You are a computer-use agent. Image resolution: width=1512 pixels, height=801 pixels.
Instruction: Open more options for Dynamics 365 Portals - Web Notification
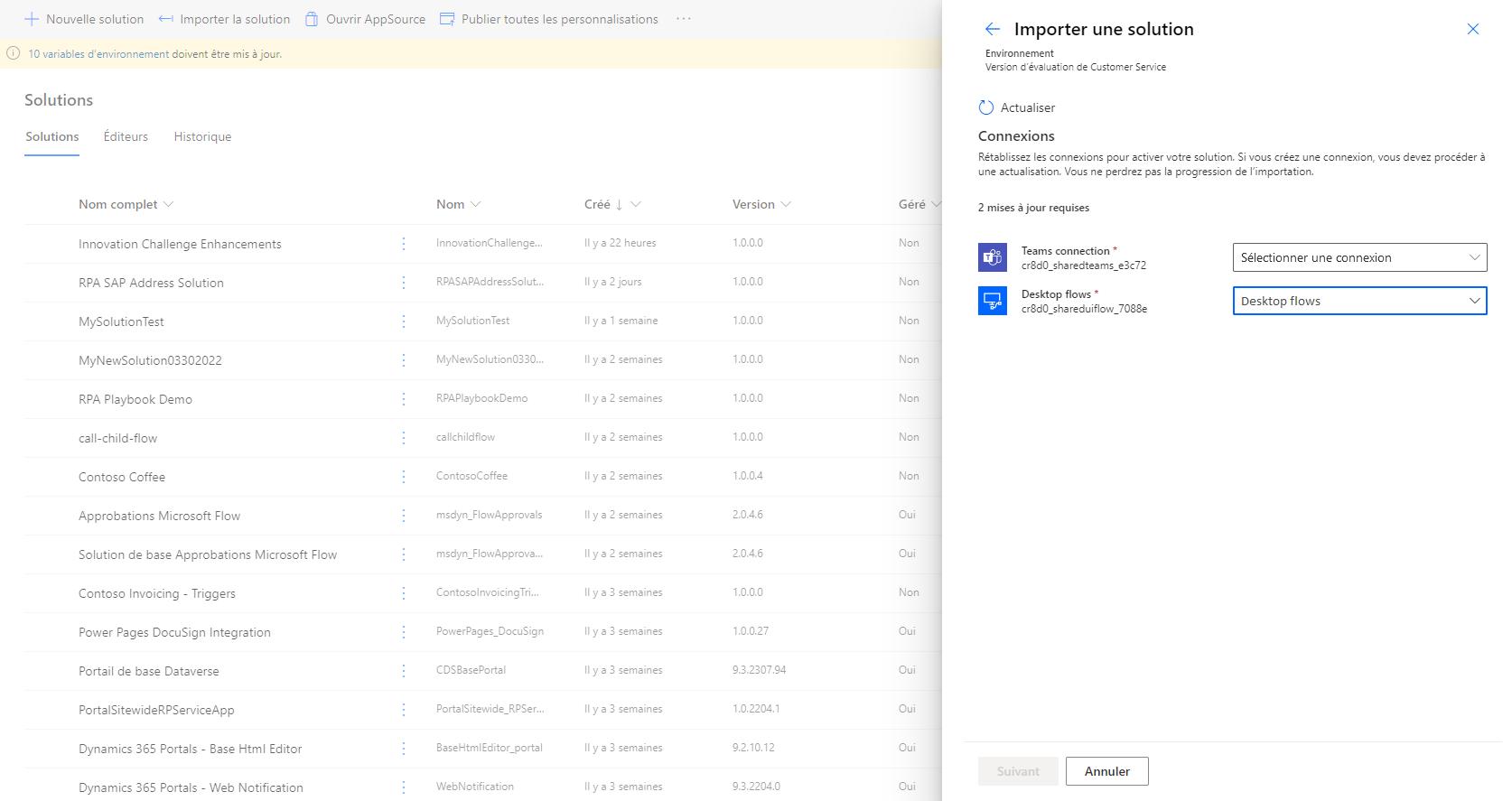(404, 787)
